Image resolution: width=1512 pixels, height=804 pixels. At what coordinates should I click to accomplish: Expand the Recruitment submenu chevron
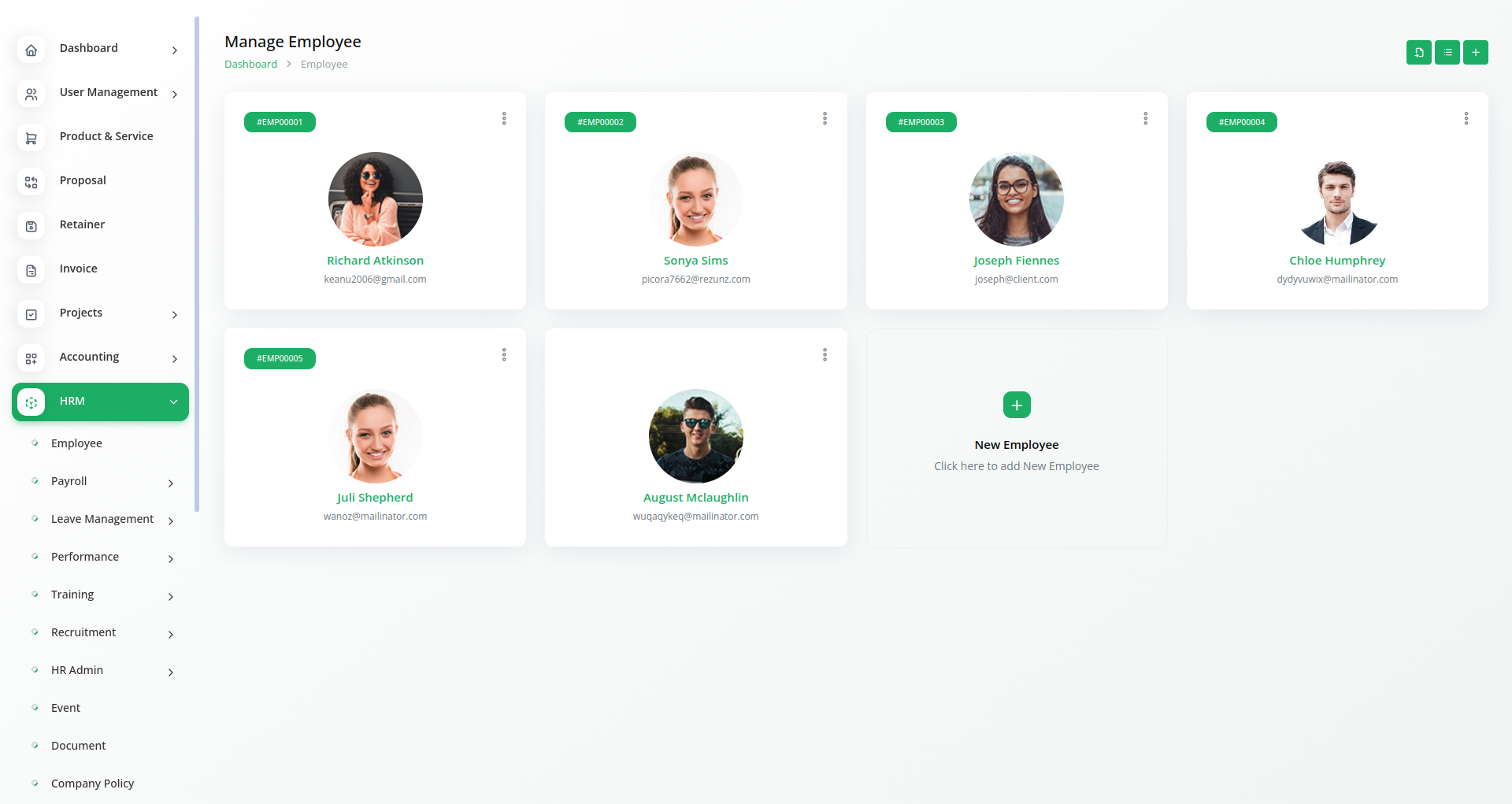(x=170, y=634)
